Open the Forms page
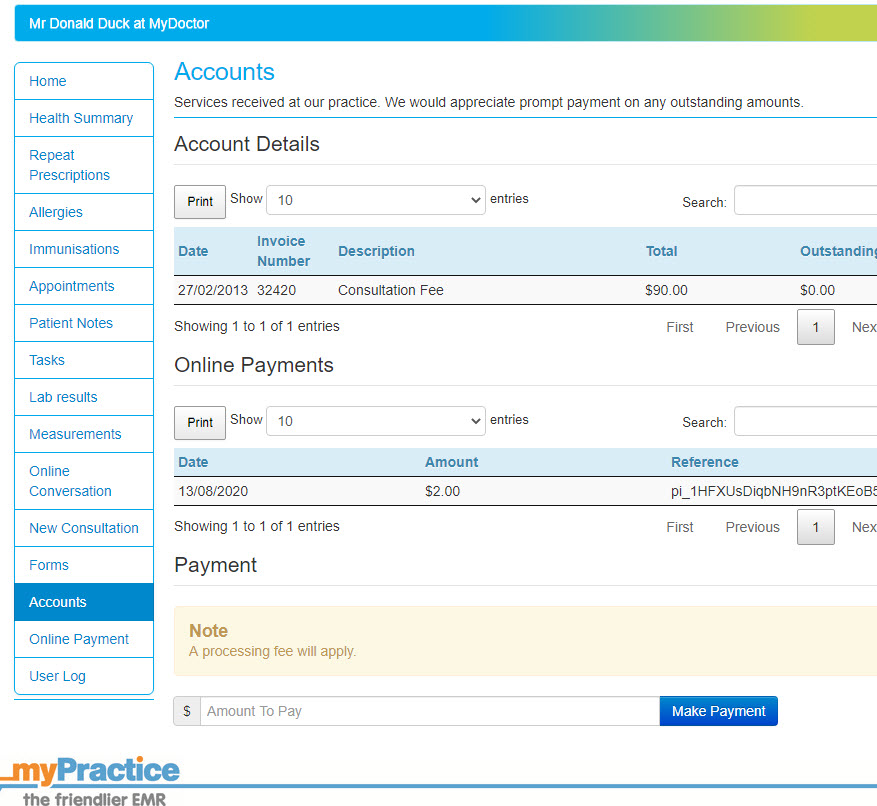877x806 pixels. [84, 565]
